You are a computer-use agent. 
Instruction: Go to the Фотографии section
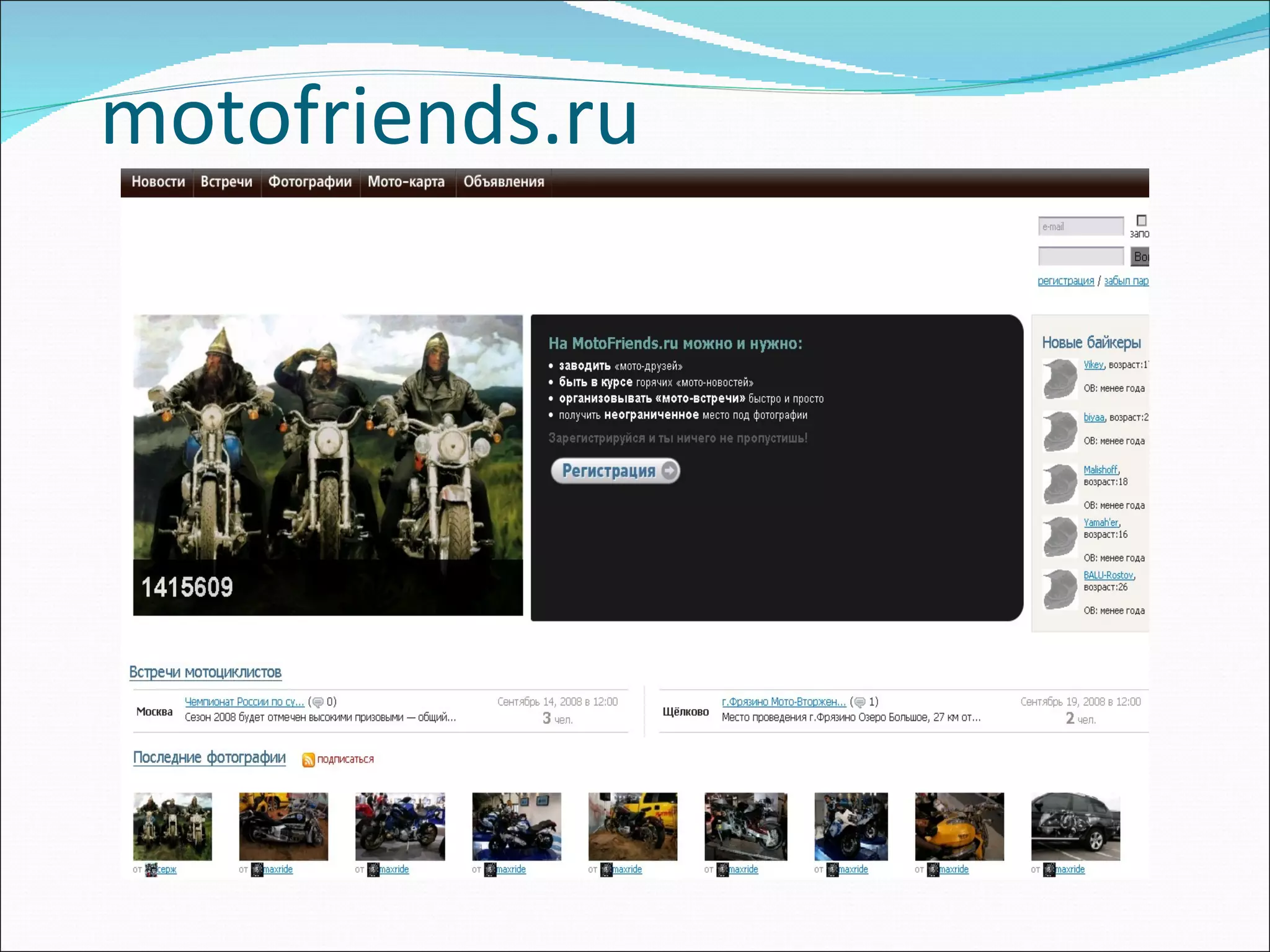click(310, 182)
